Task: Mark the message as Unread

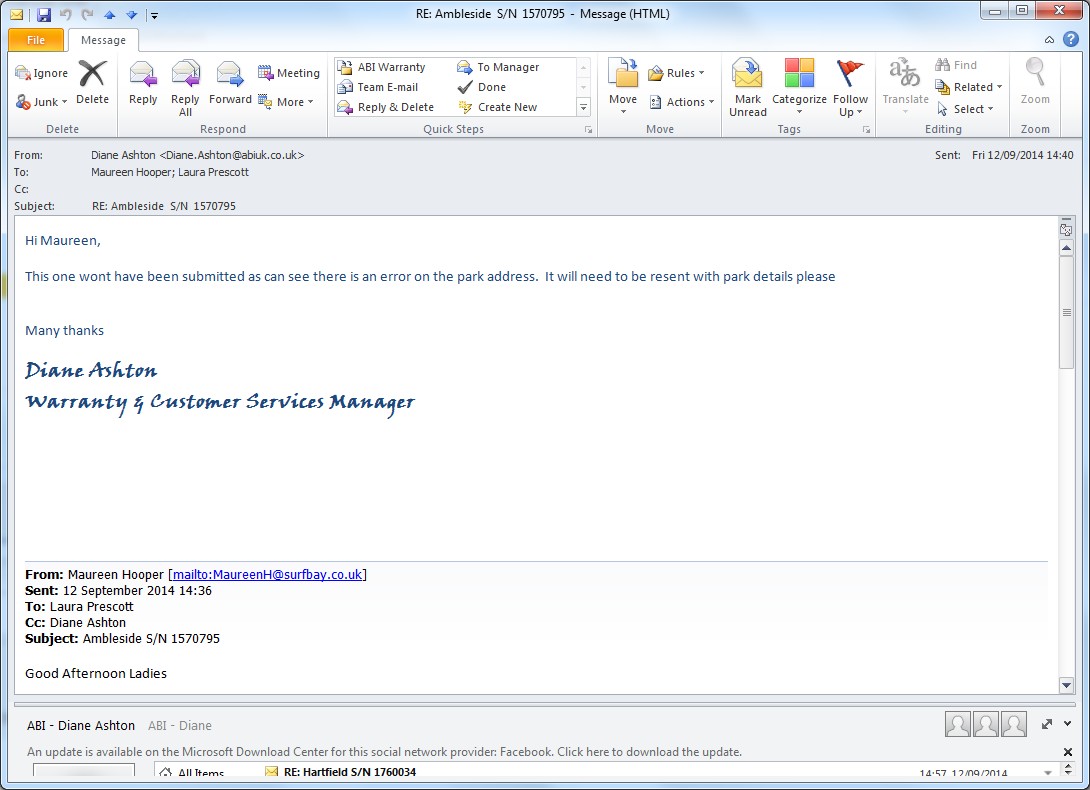Action: tap(747, 88)
